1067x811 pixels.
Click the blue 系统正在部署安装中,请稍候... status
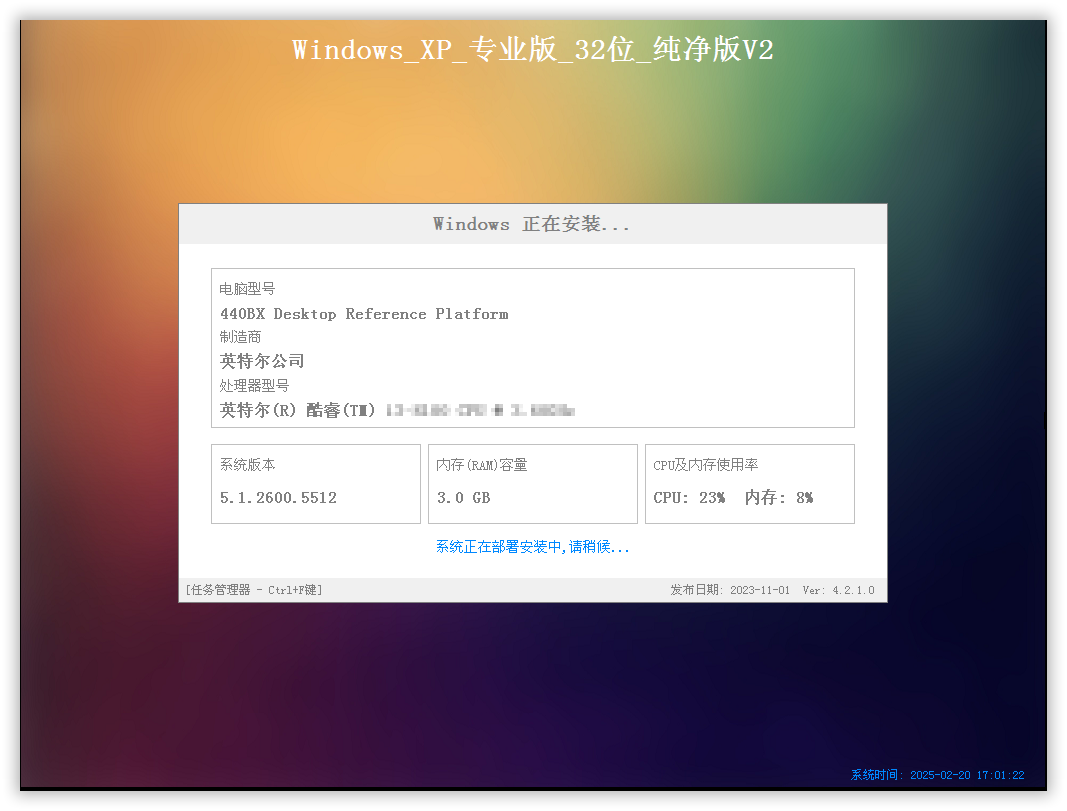[x=532, y=547]
